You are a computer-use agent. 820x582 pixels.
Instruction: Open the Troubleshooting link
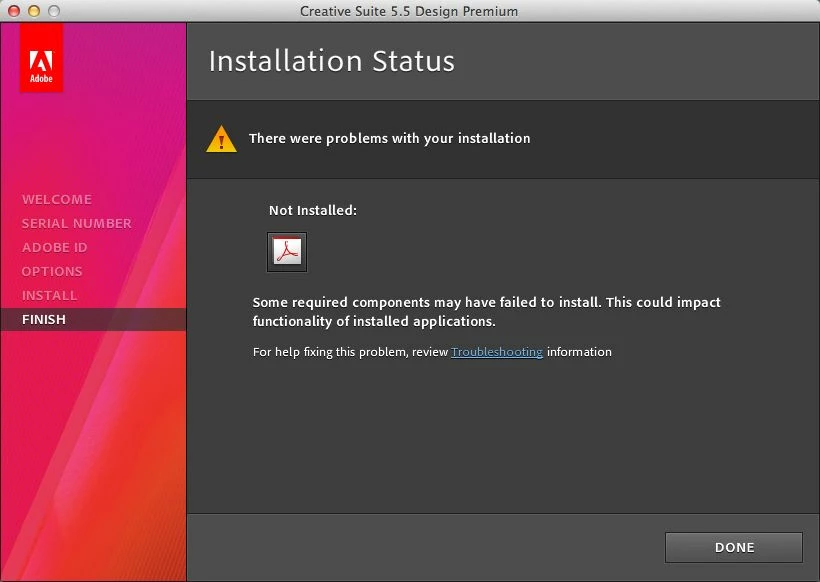point(497,352)
